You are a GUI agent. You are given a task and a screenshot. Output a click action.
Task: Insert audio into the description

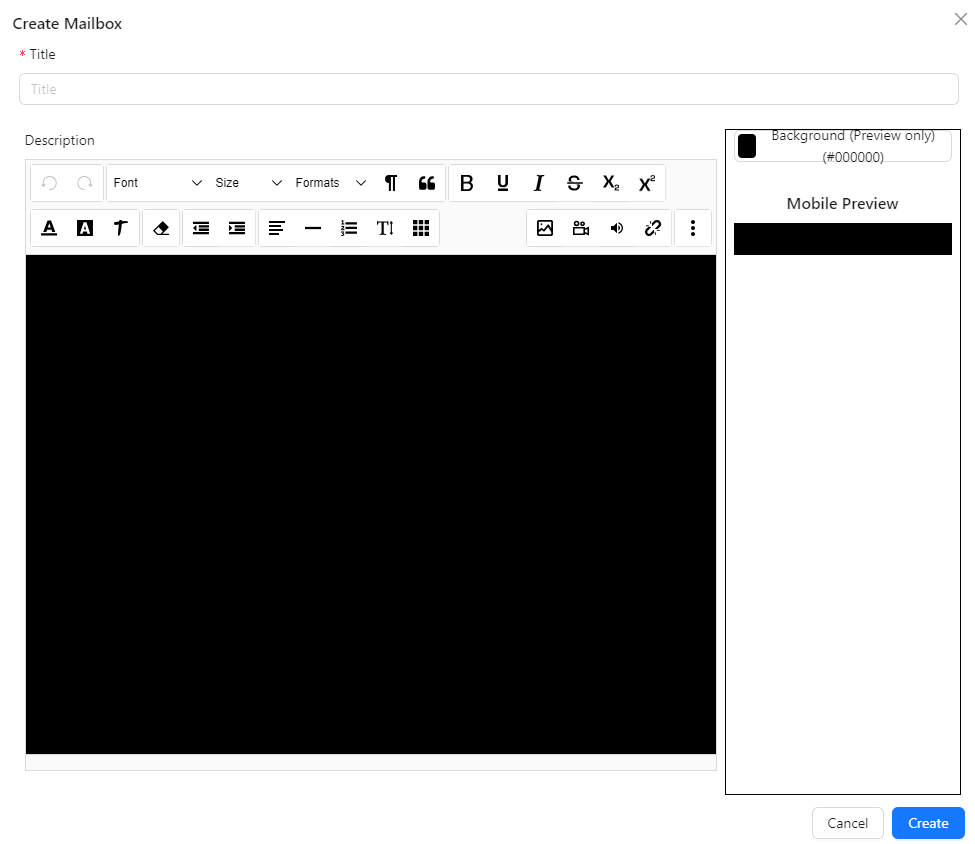click(617, 228)
